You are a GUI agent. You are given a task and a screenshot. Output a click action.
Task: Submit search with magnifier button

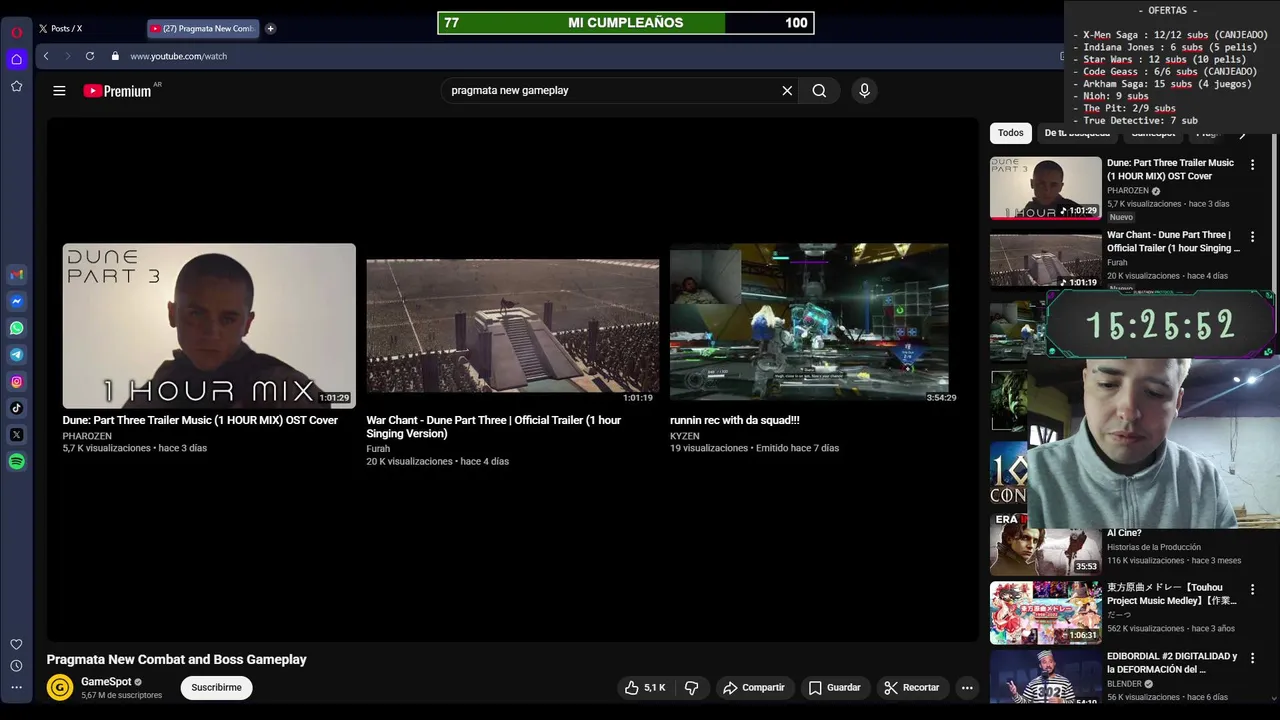click(x=819, y=91)
